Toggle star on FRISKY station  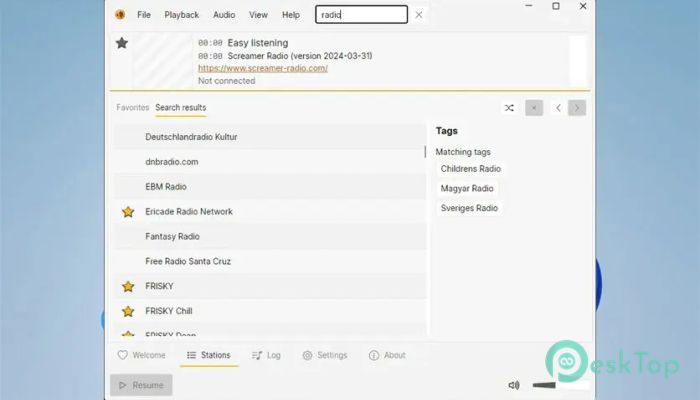coord(128,286)
